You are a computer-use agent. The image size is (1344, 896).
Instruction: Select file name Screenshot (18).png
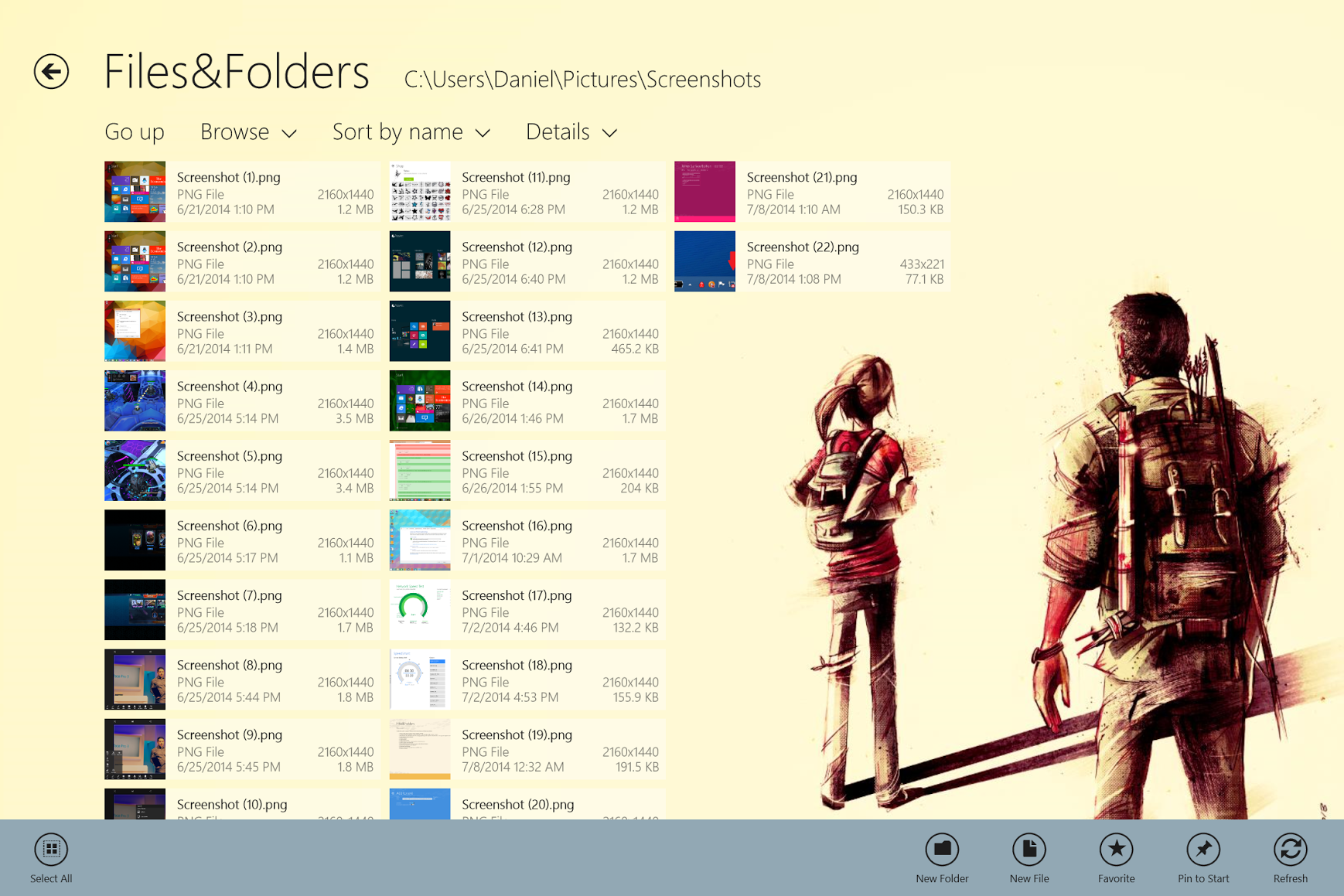tap(517, 665)
